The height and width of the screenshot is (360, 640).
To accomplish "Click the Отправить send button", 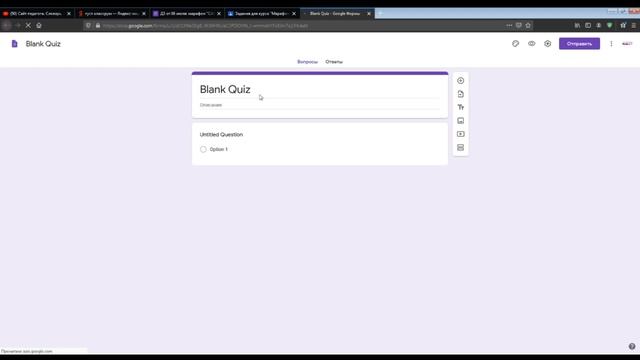I will (x=579, y=44).
